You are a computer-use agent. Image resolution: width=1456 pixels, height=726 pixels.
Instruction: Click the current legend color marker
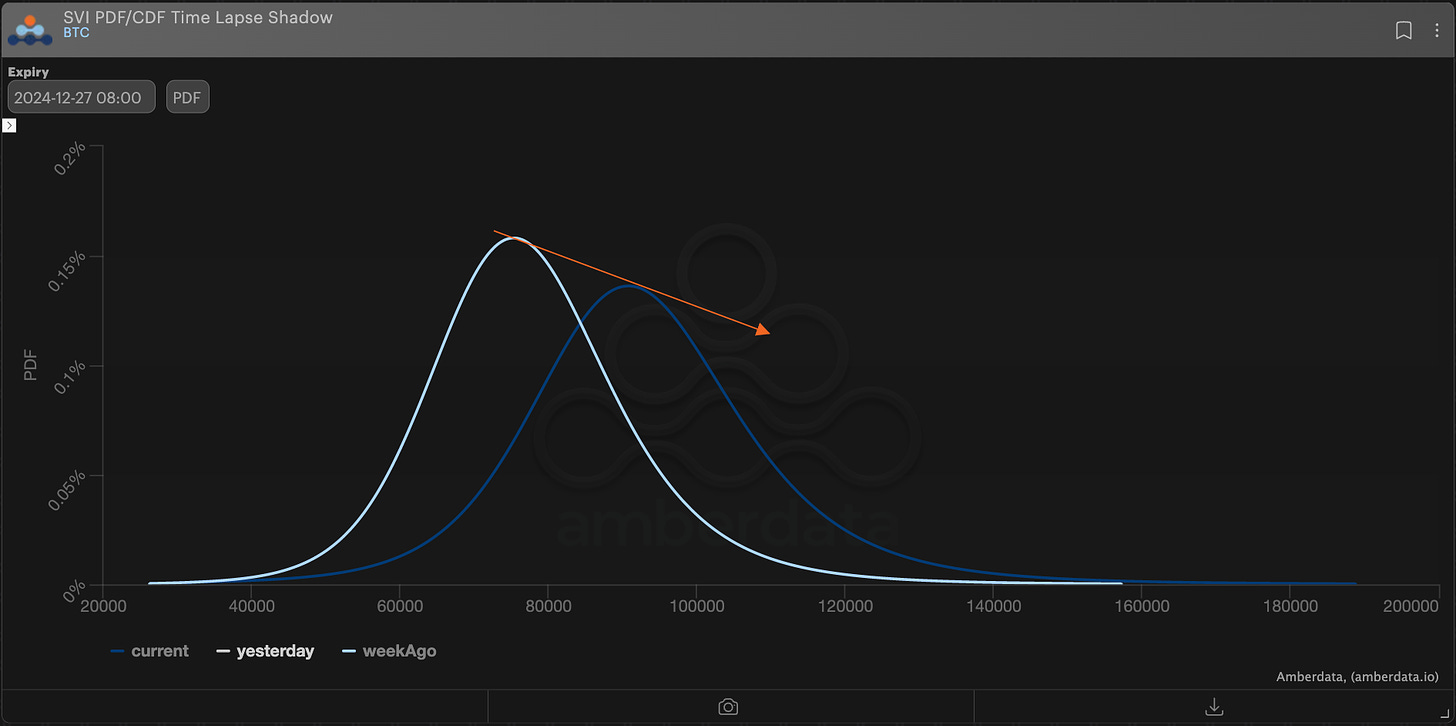117,651
